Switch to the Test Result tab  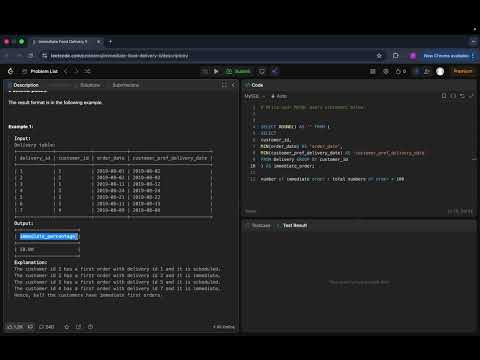click(292, 226)
